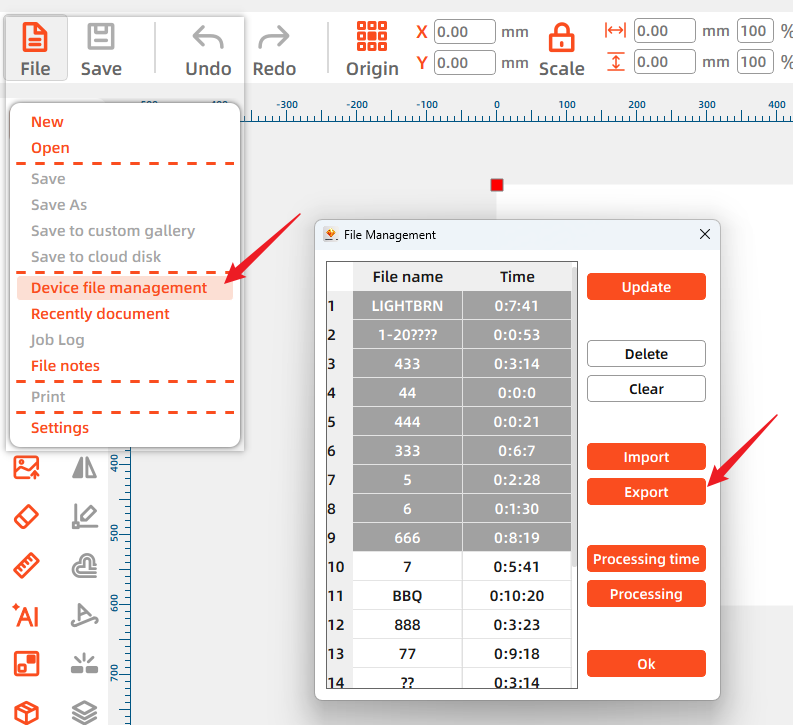The image size is (793, 725).
Task: Toggle the Scale lock padlock
Action: click(561, 39)
